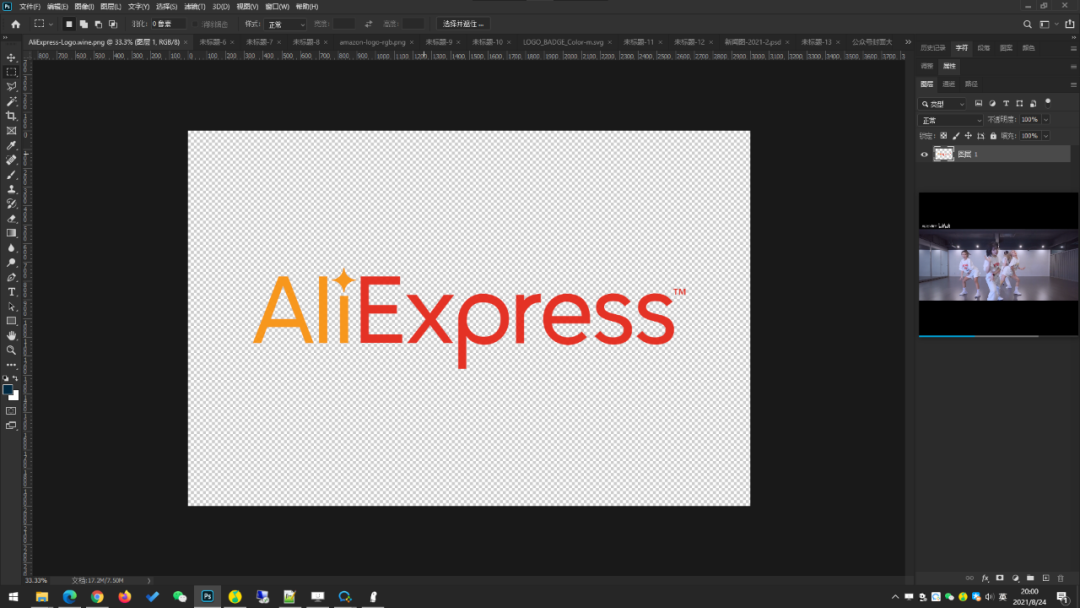Open the marquee tool preset dropdown arrow

coord(50,24)
